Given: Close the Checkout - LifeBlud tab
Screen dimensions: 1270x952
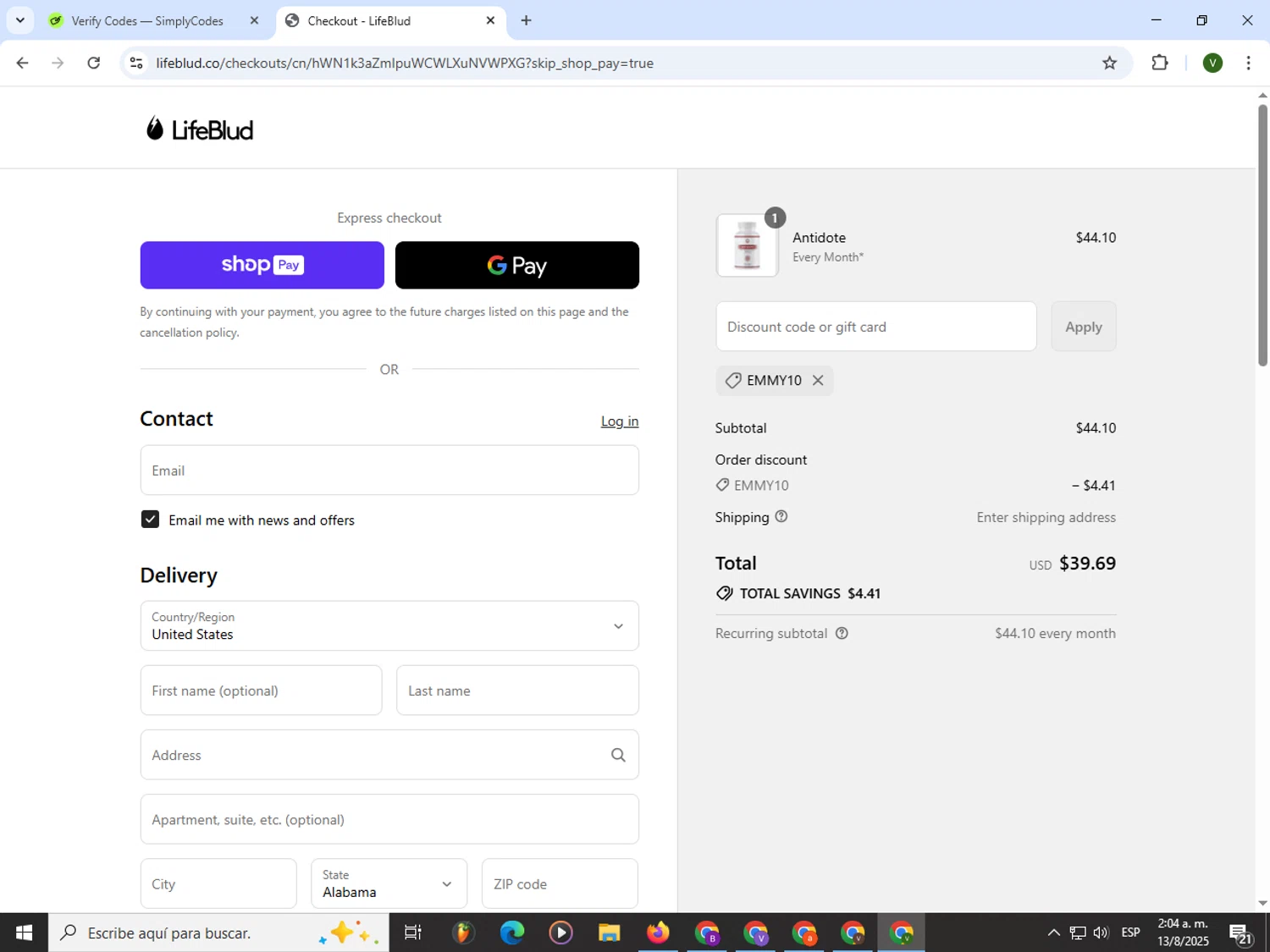Looking at the screenshot, I should tap(490, 21).
